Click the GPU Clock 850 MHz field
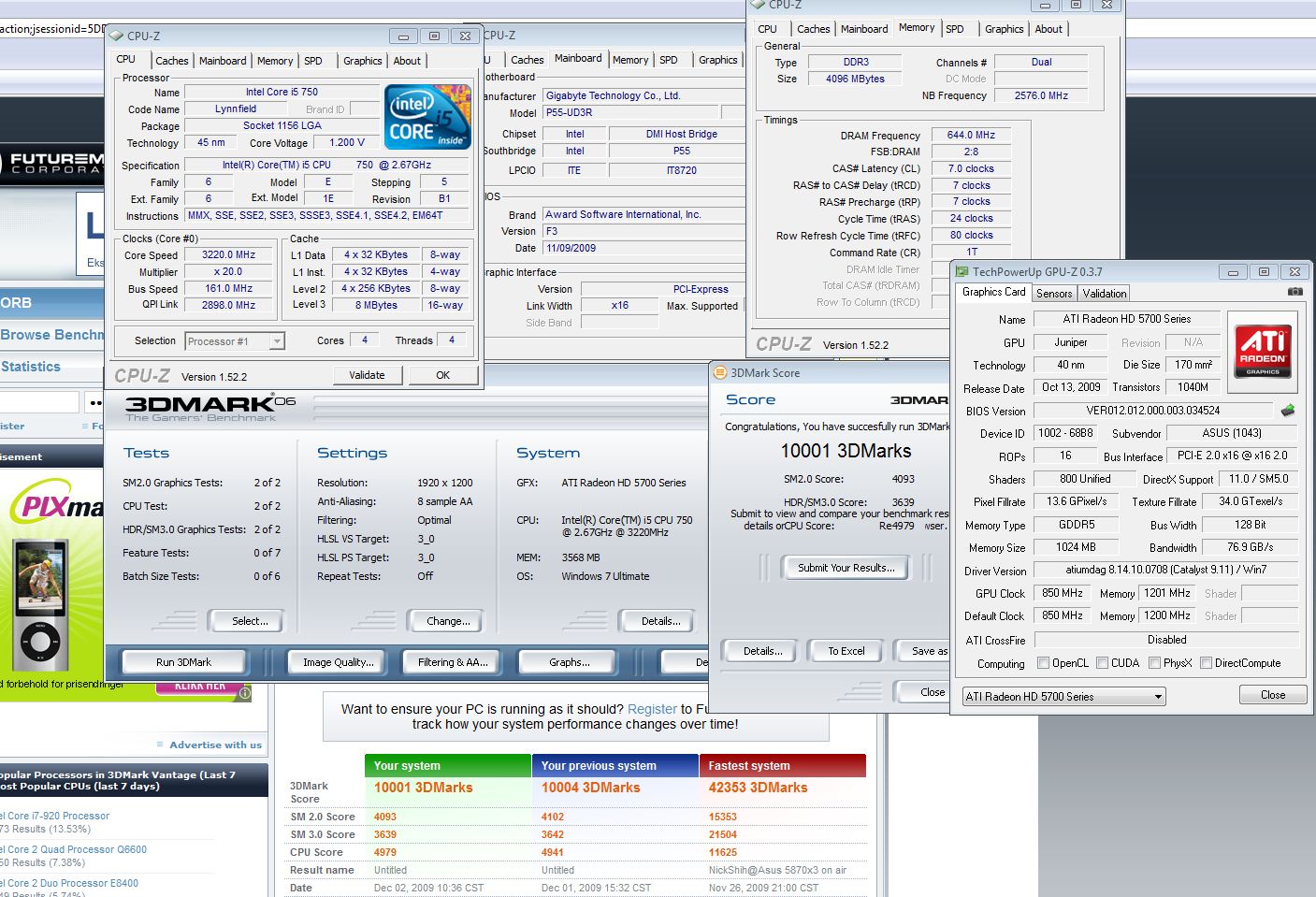The height and width of the screenshot is (897, 1316). [1063, 593]
